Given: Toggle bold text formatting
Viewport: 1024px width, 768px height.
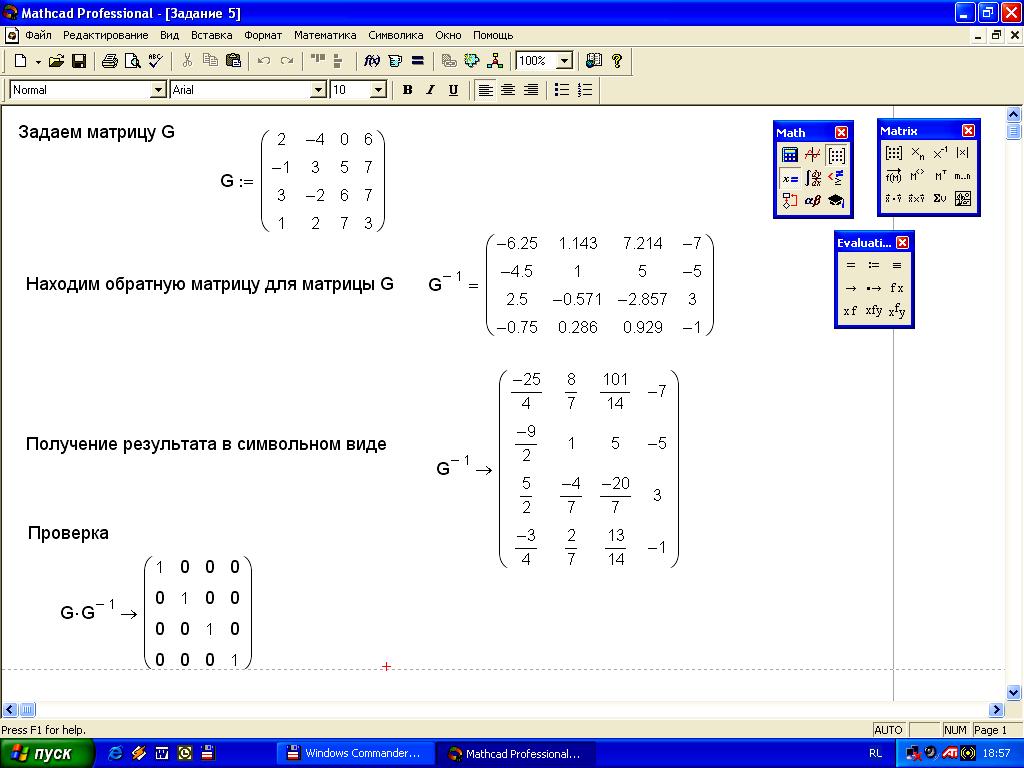Looking at the screenshot, I should tap(408, 90).
